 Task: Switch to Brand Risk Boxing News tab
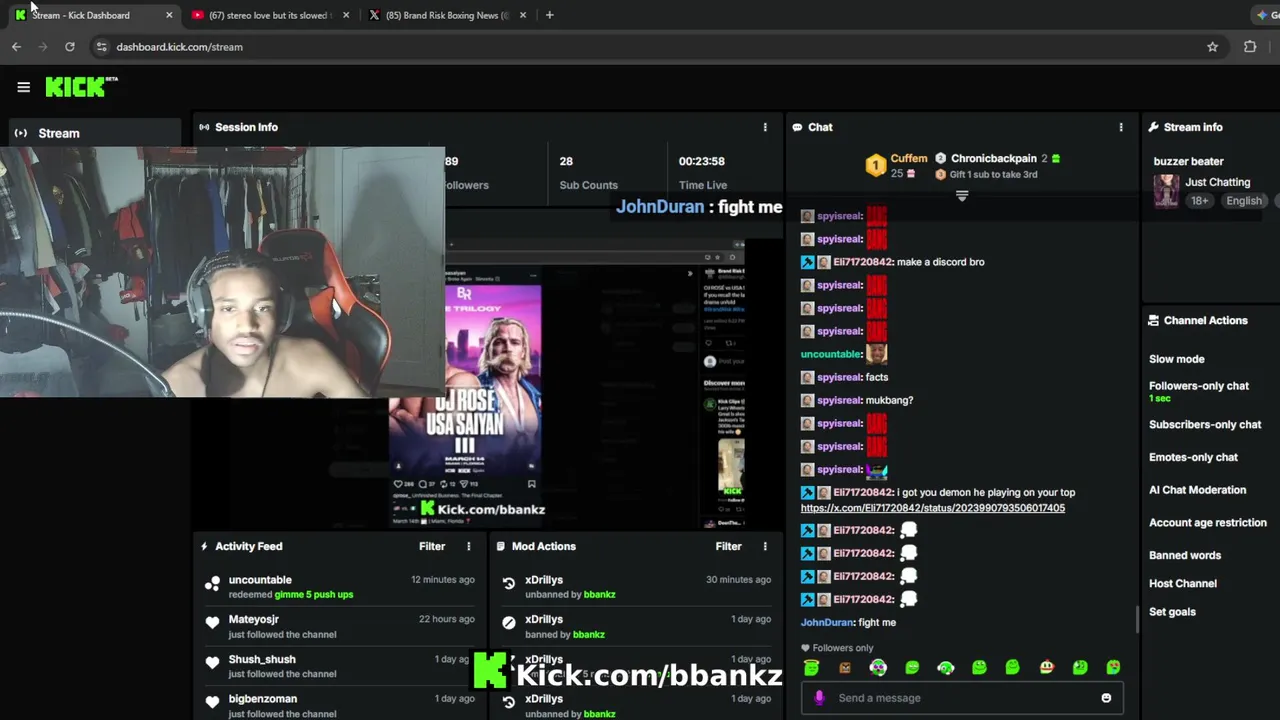[x=446, y=15]
